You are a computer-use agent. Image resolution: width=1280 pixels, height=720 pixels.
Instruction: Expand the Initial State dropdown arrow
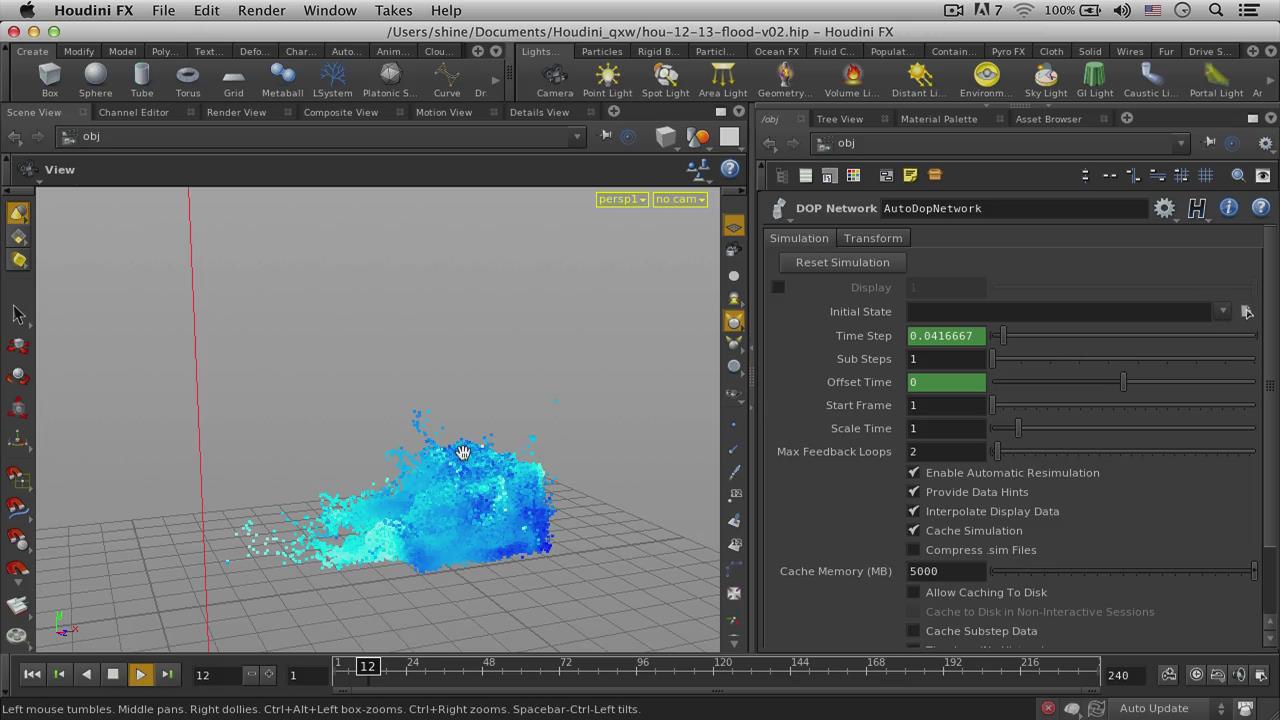click(1222, 311)
